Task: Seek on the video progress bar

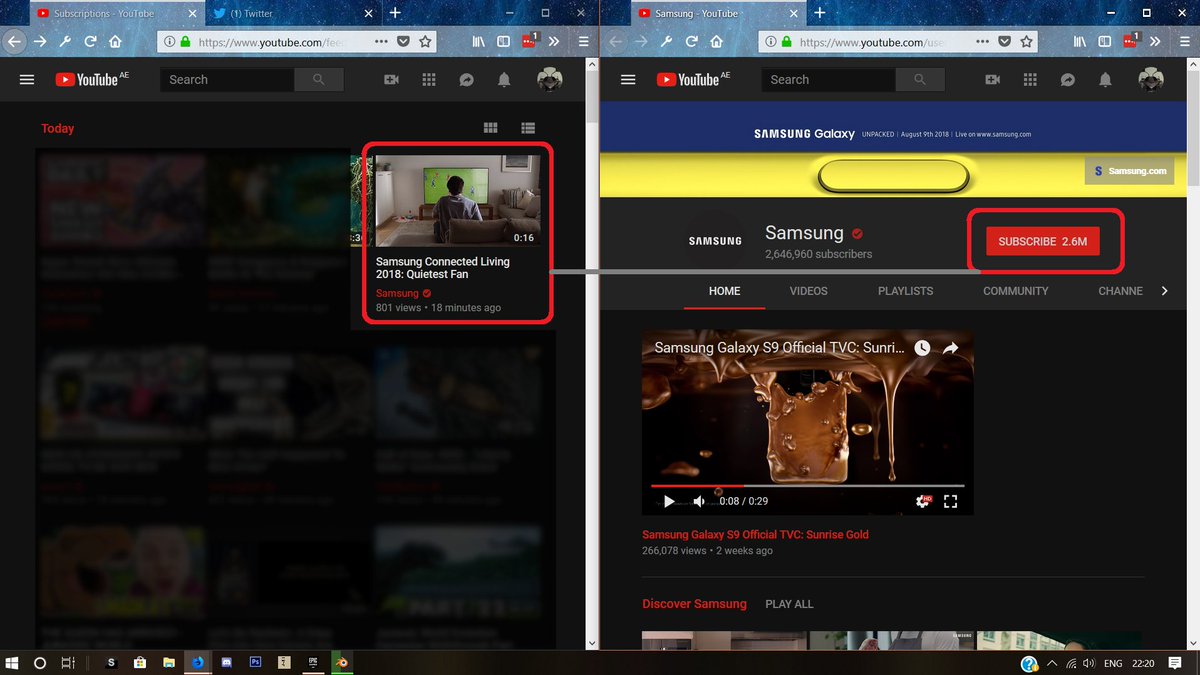Action: pyautogui.click(x=808, y=486)
